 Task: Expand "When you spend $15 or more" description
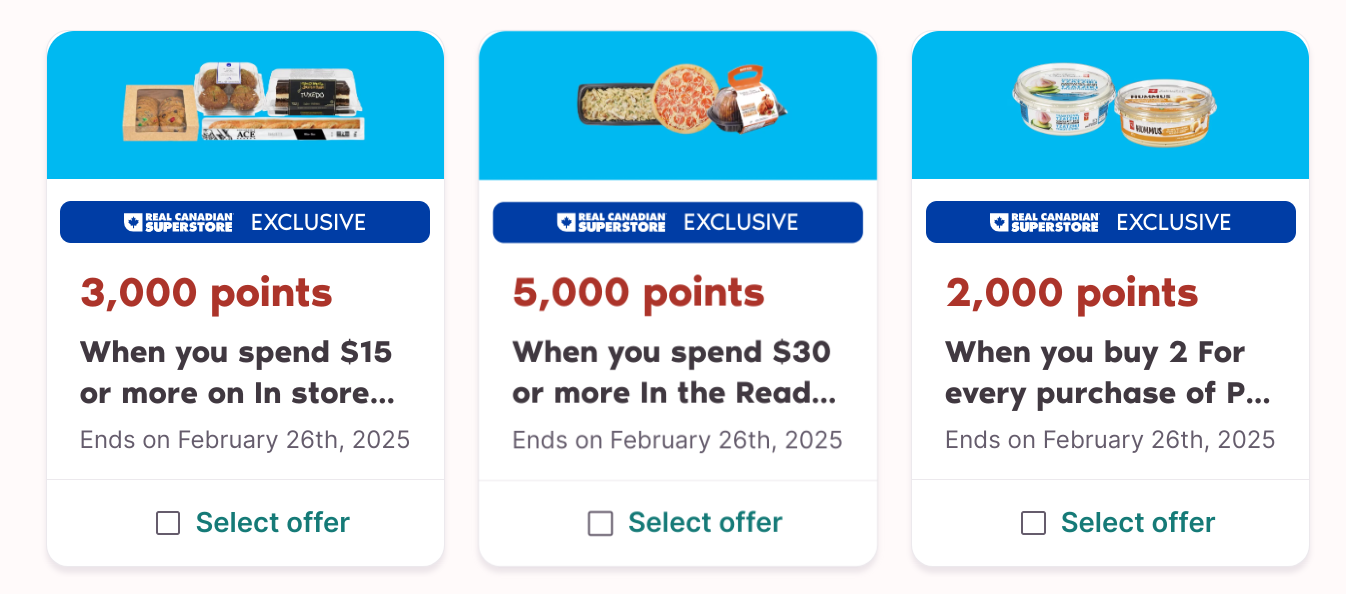click(237, 373)
